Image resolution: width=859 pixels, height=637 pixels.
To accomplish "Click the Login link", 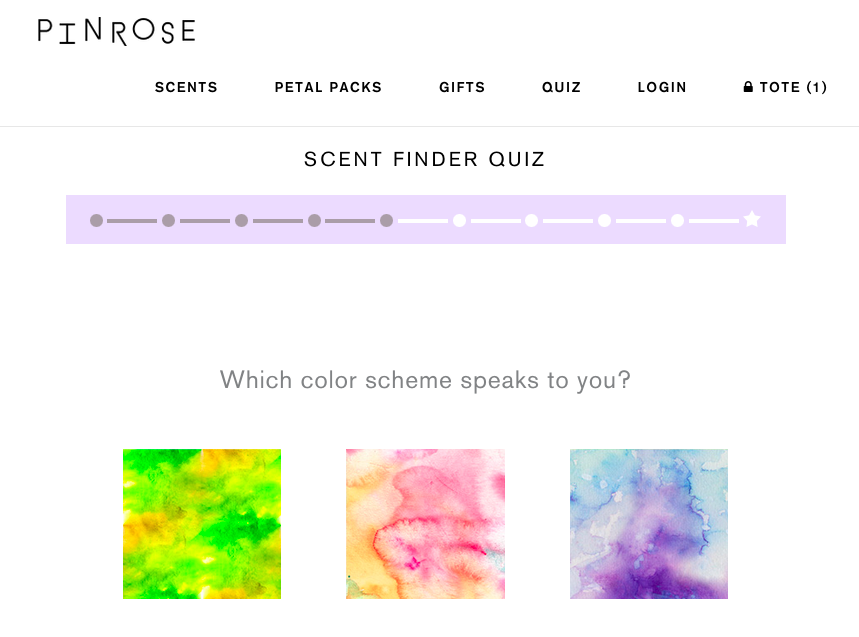I will (662, 87).
